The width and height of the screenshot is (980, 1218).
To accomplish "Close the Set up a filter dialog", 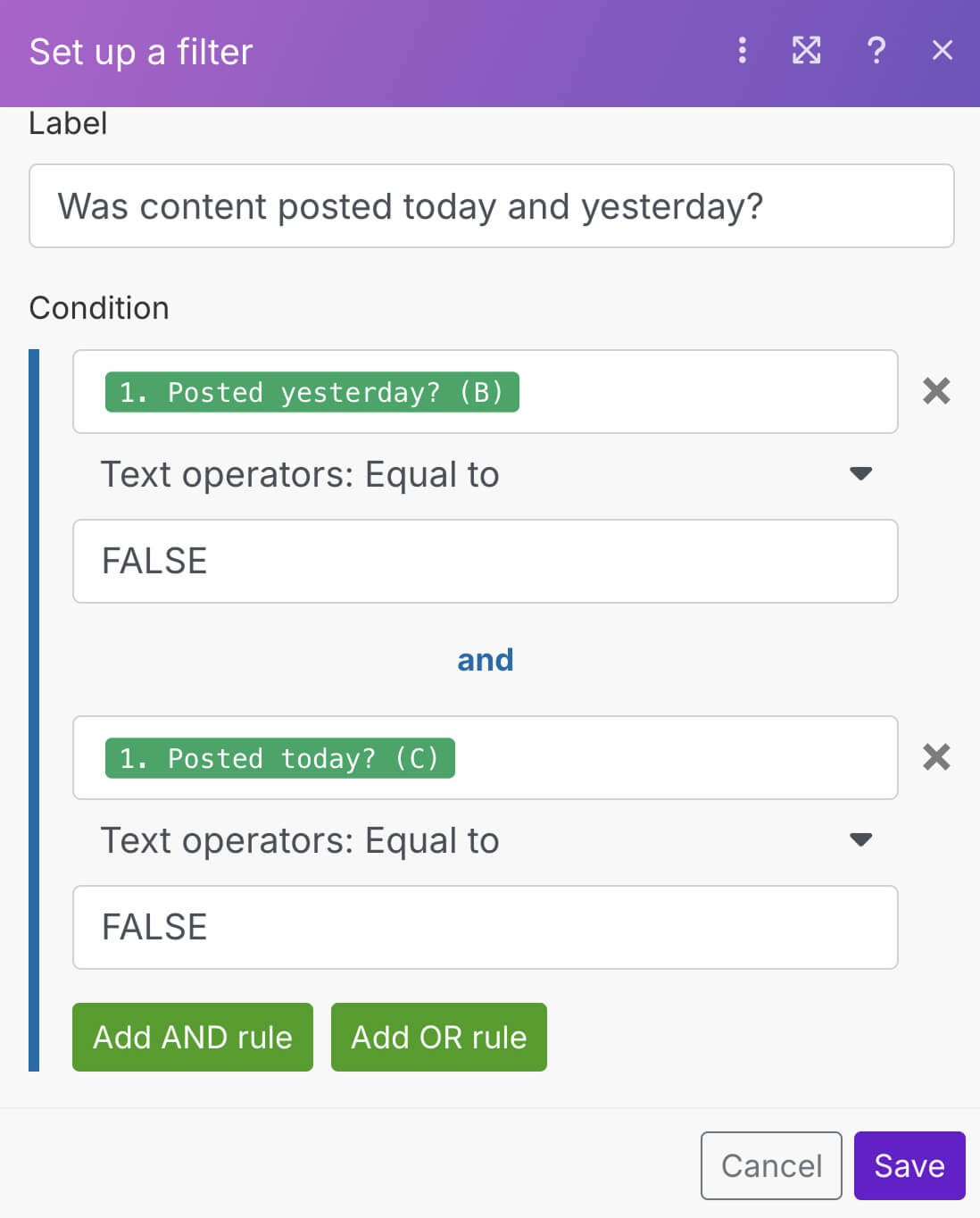I will (942, 52).
